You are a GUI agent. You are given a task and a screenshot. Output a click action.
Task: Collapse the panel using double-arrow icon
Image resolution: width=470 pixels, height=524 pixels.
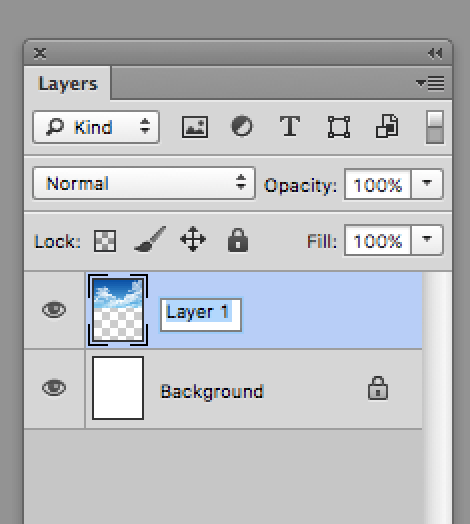435,53
